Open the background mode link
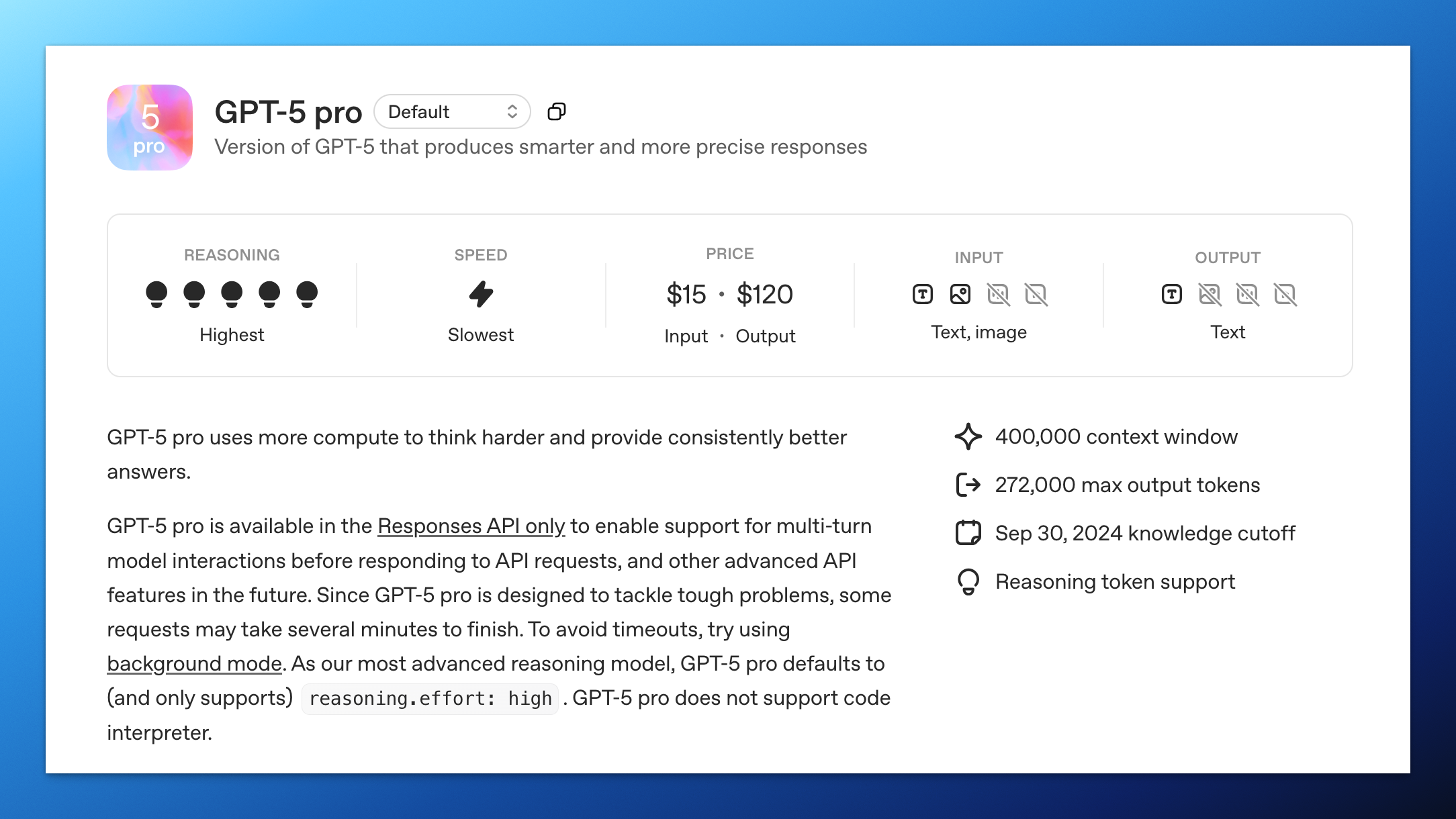 pos(194,664)
